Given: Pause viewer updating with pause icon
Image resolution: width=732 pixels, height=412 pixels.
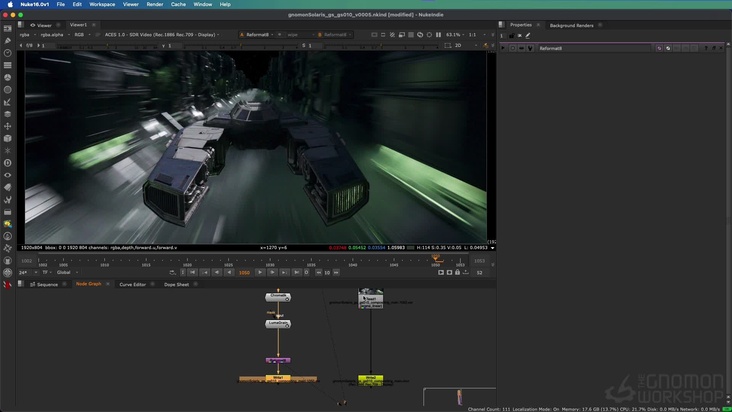Looking at the screenshot, I should (x=438, y=35).
